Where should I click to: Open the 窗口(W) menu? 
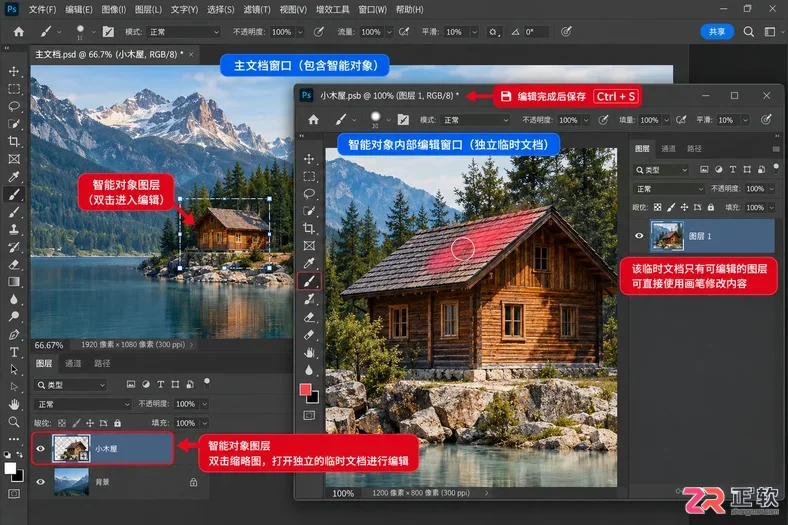tap(373, 10)
